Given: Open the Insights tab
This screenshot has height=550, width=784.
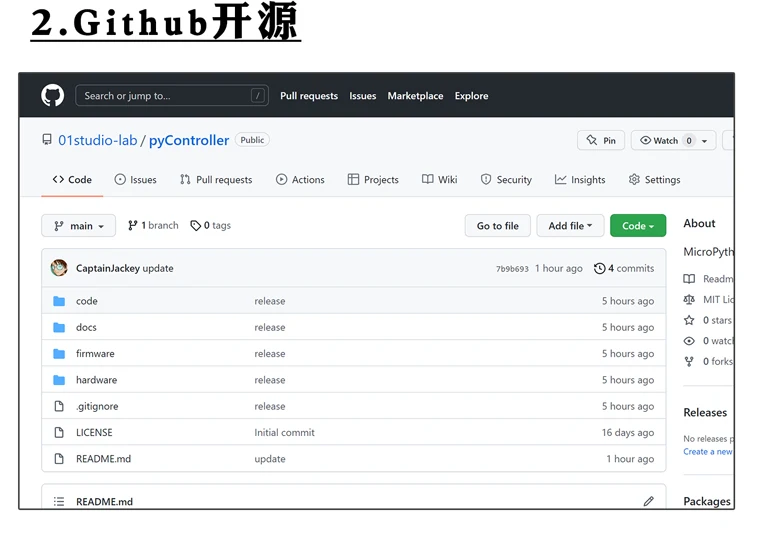Looking at the screenshot, I should [x=580, y=180].
